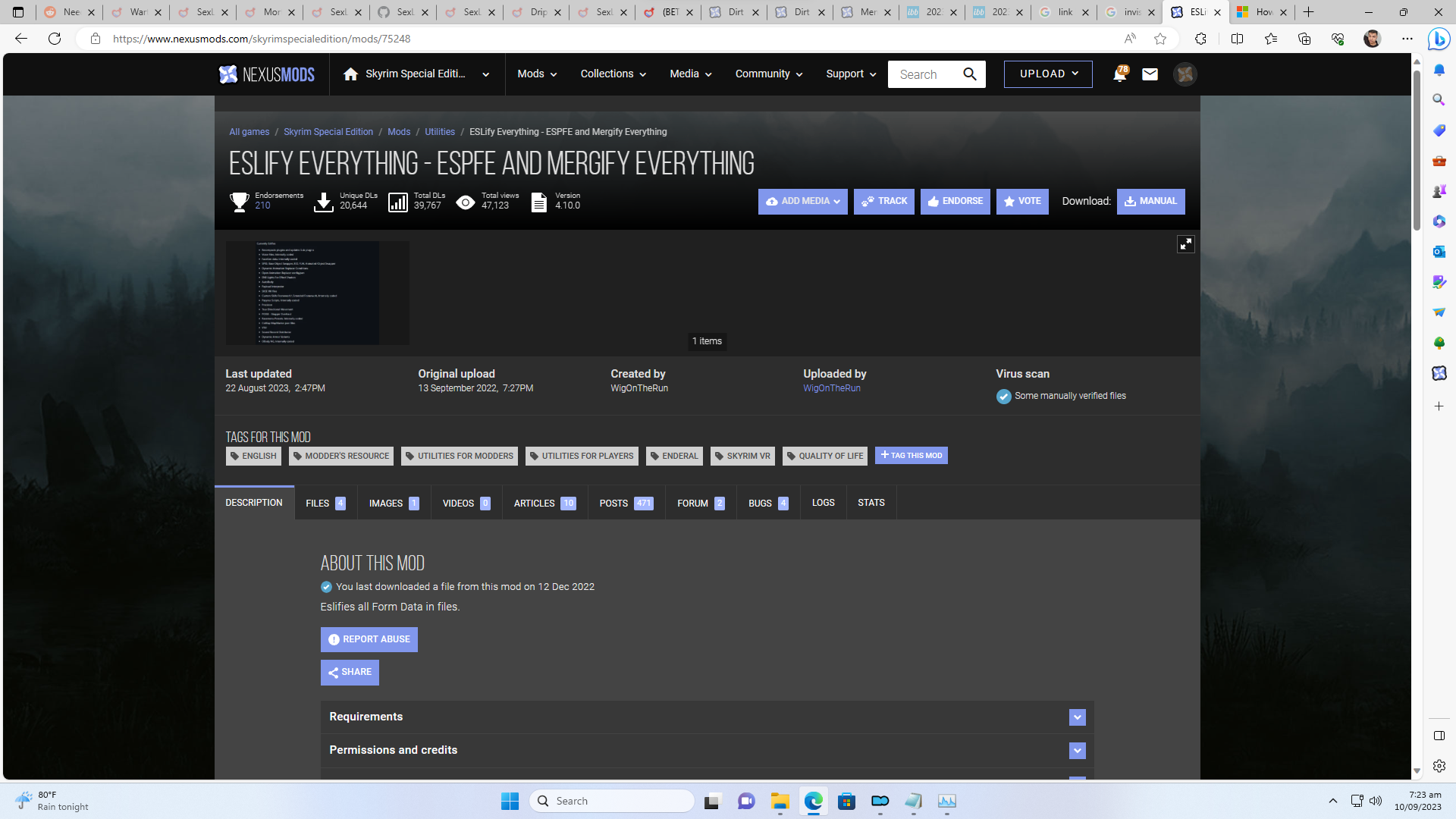Click the Quality of Life tag

point(825,457)
